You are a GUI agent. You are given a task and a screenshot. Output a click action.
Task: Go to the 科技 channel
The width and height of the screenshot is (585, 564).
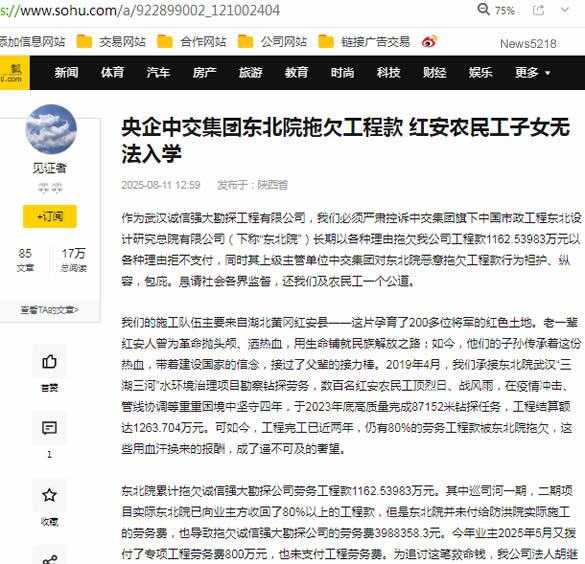[388, 72]
